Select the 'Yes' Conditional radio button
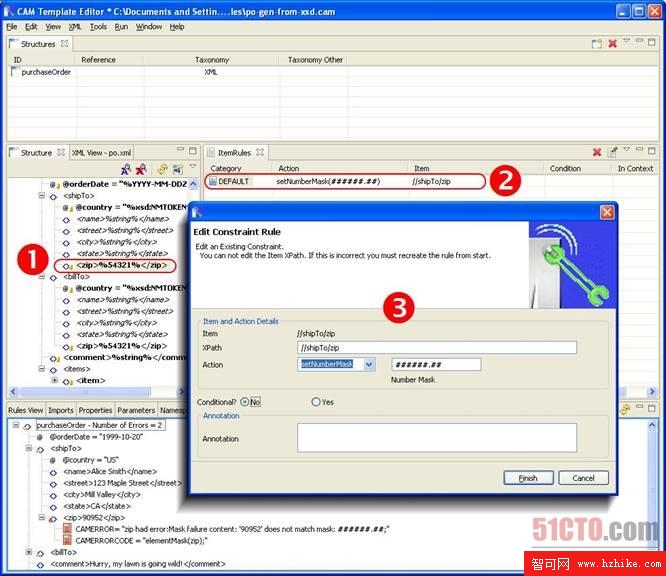Viewport: 666px width, 576px height. [316, 402]
